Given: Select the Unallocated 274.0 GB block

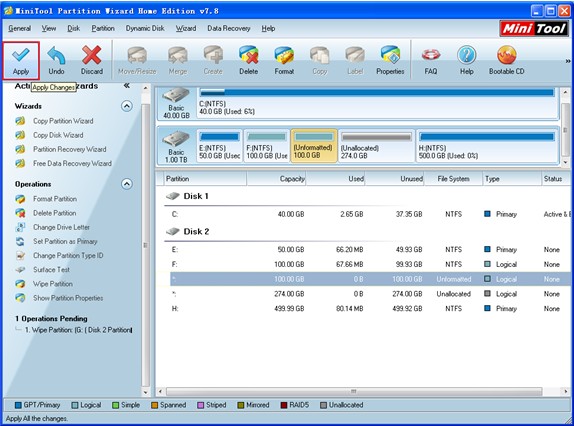Looking at the screenshot, I should point(376,146).
